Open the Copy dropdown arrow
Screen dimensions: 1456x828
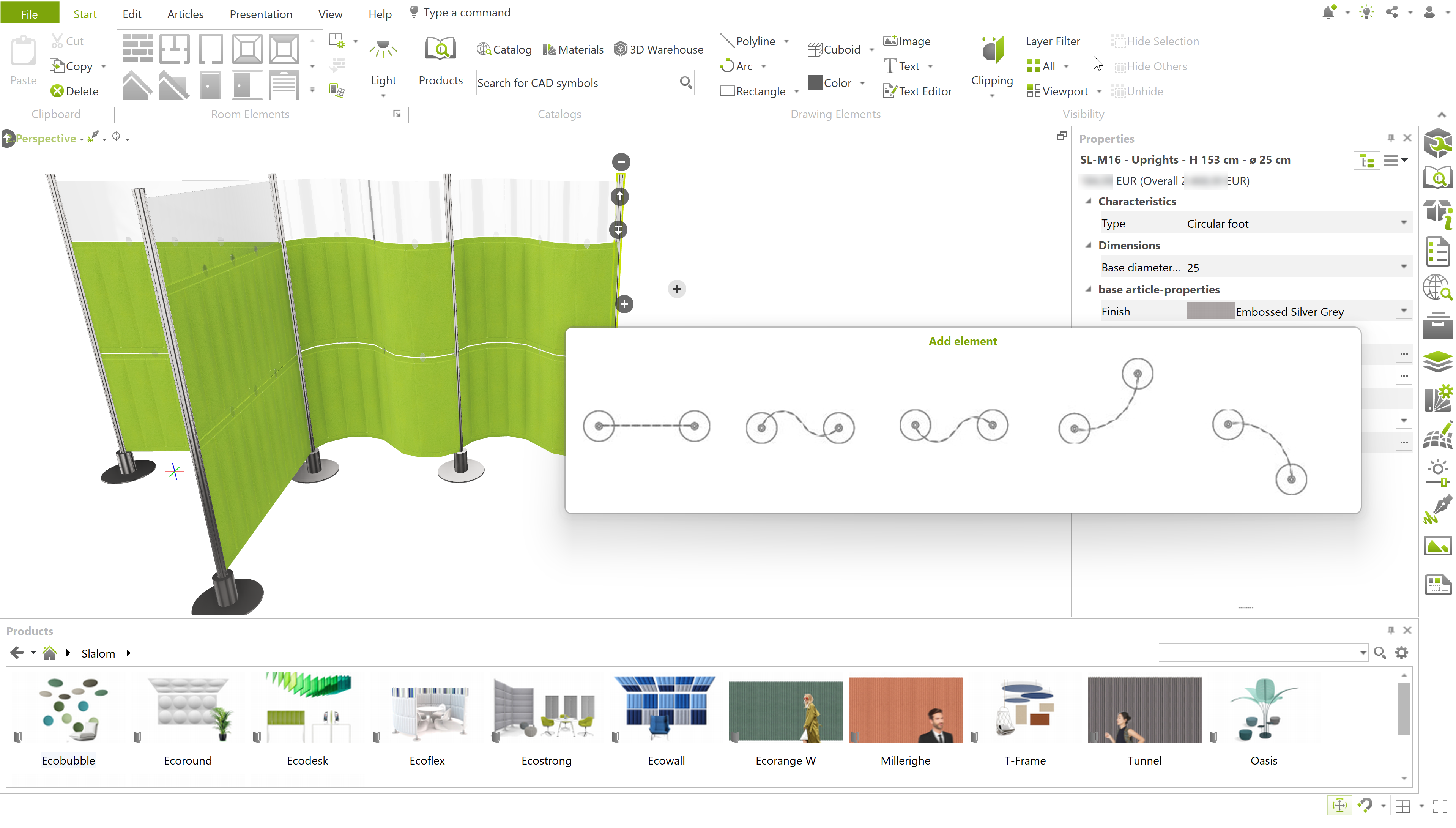coord(104,66)
